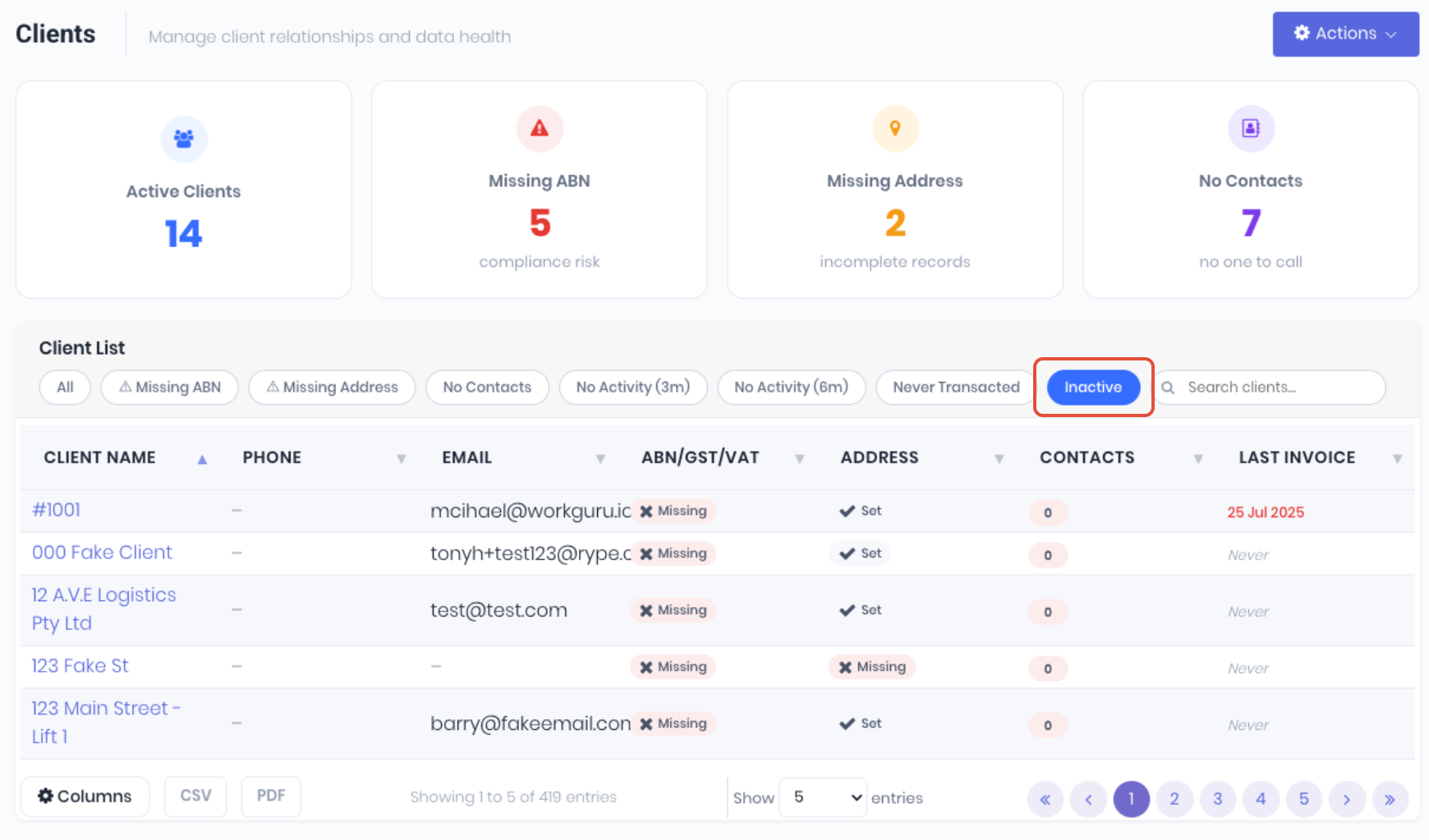Open the Show entries count dropdown
Image resolution: width=1429 pixels, height=840 pixels.
point(823,797)
